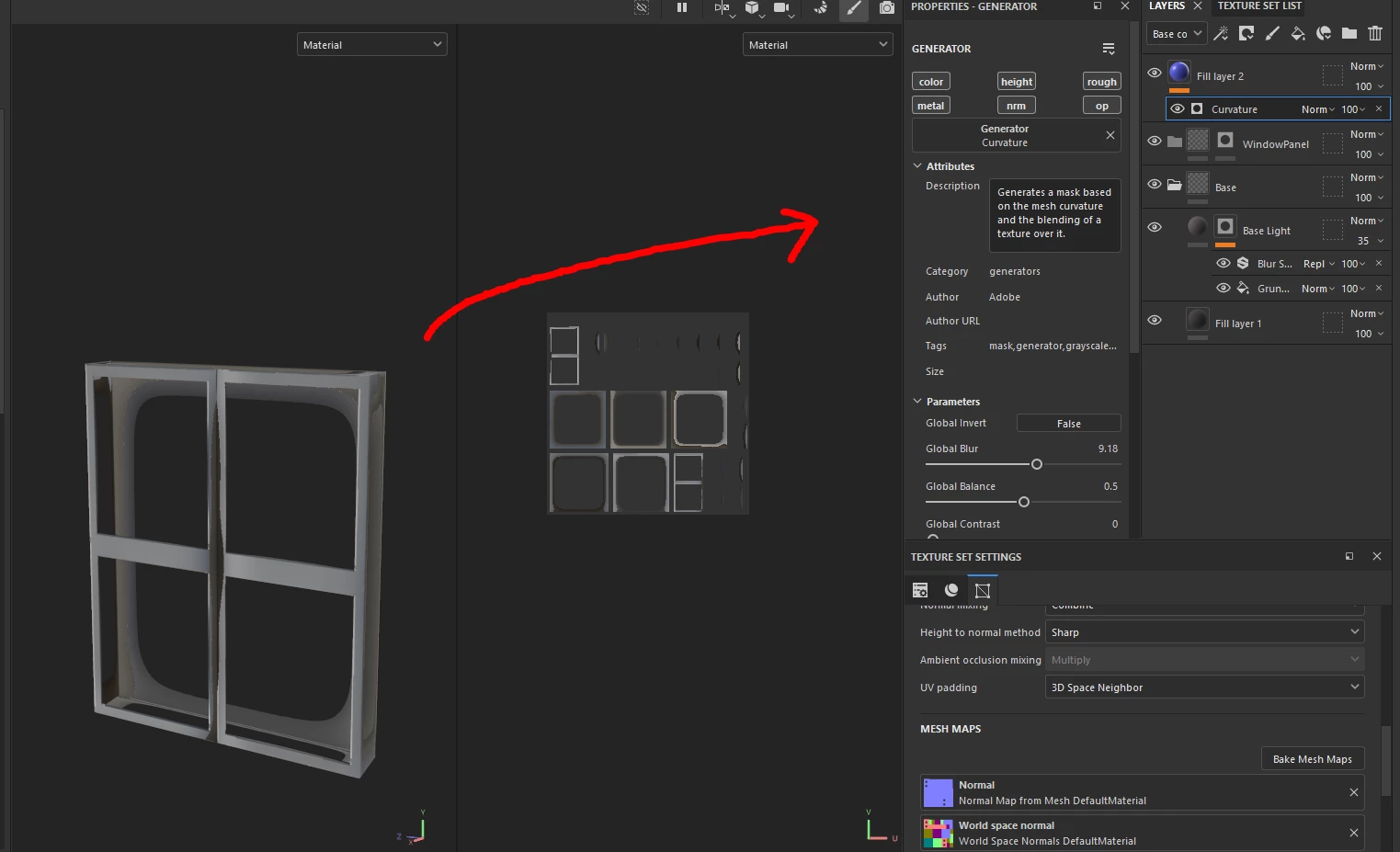Remove the World space normal map with X

click(1354, 833)
